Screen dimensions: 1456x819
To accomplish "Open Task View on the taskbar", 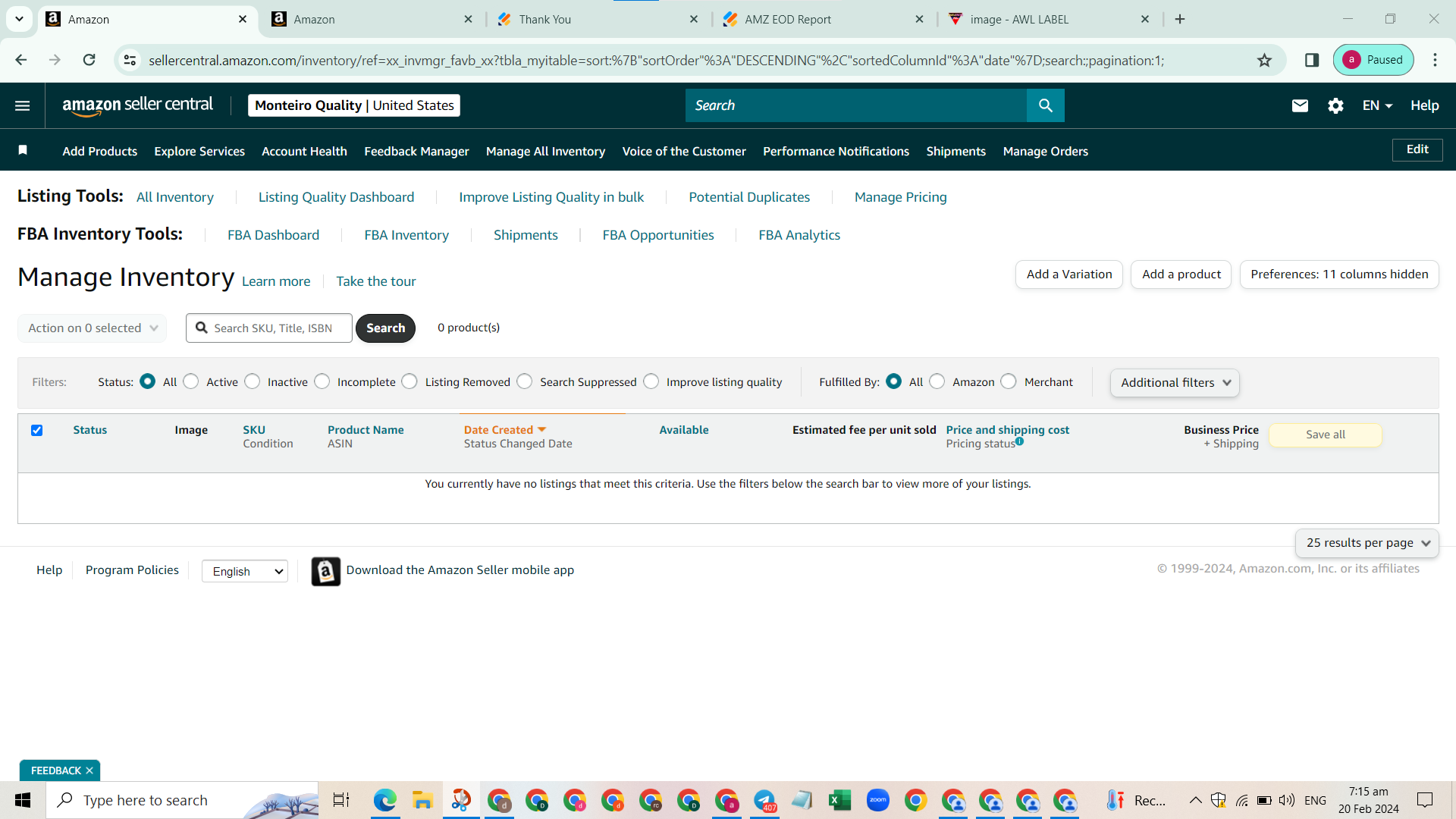I will (x=341, y=800).
